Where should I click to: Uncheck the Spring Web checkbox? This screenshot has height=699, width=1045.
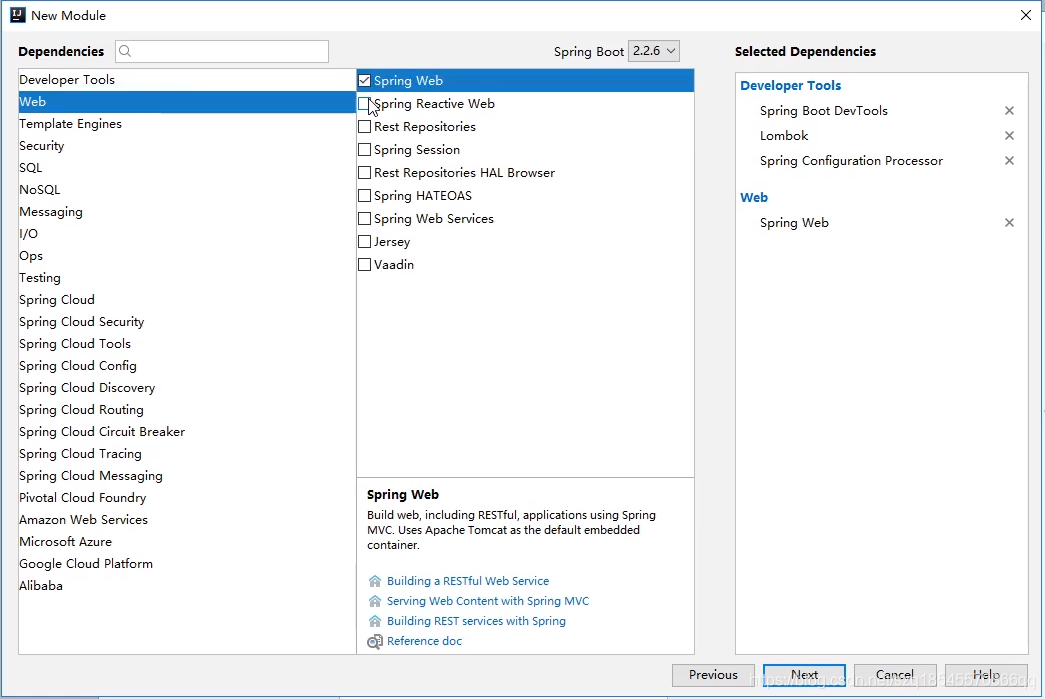pyautogui.click(x=365, y=81)
